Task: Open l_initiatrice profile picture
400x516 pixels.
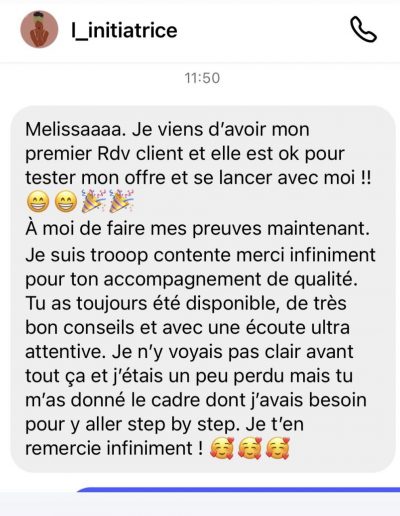Action: 39,29
